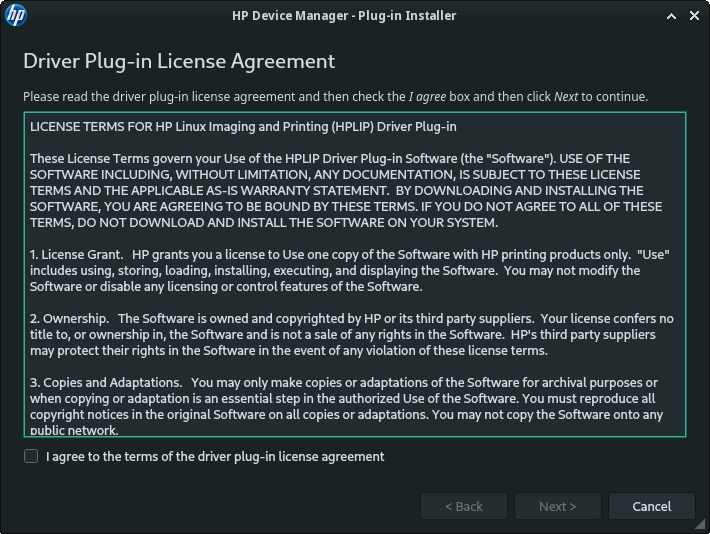Click inside the license agreement text box
This screenshot has width=710, height=534.
pyautogui.click(x=355, y=274)
